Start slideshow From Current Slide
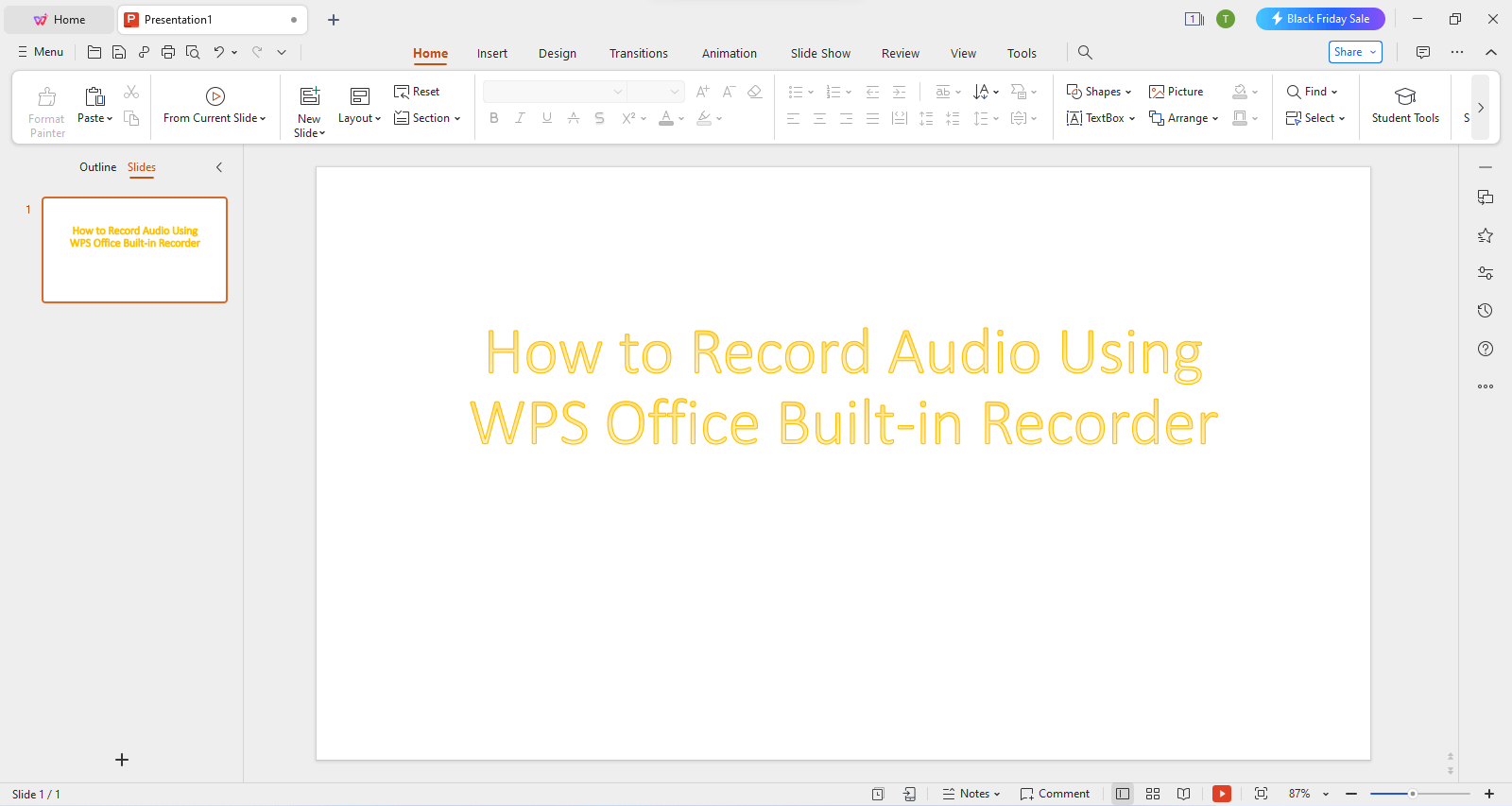 (215, 105)
